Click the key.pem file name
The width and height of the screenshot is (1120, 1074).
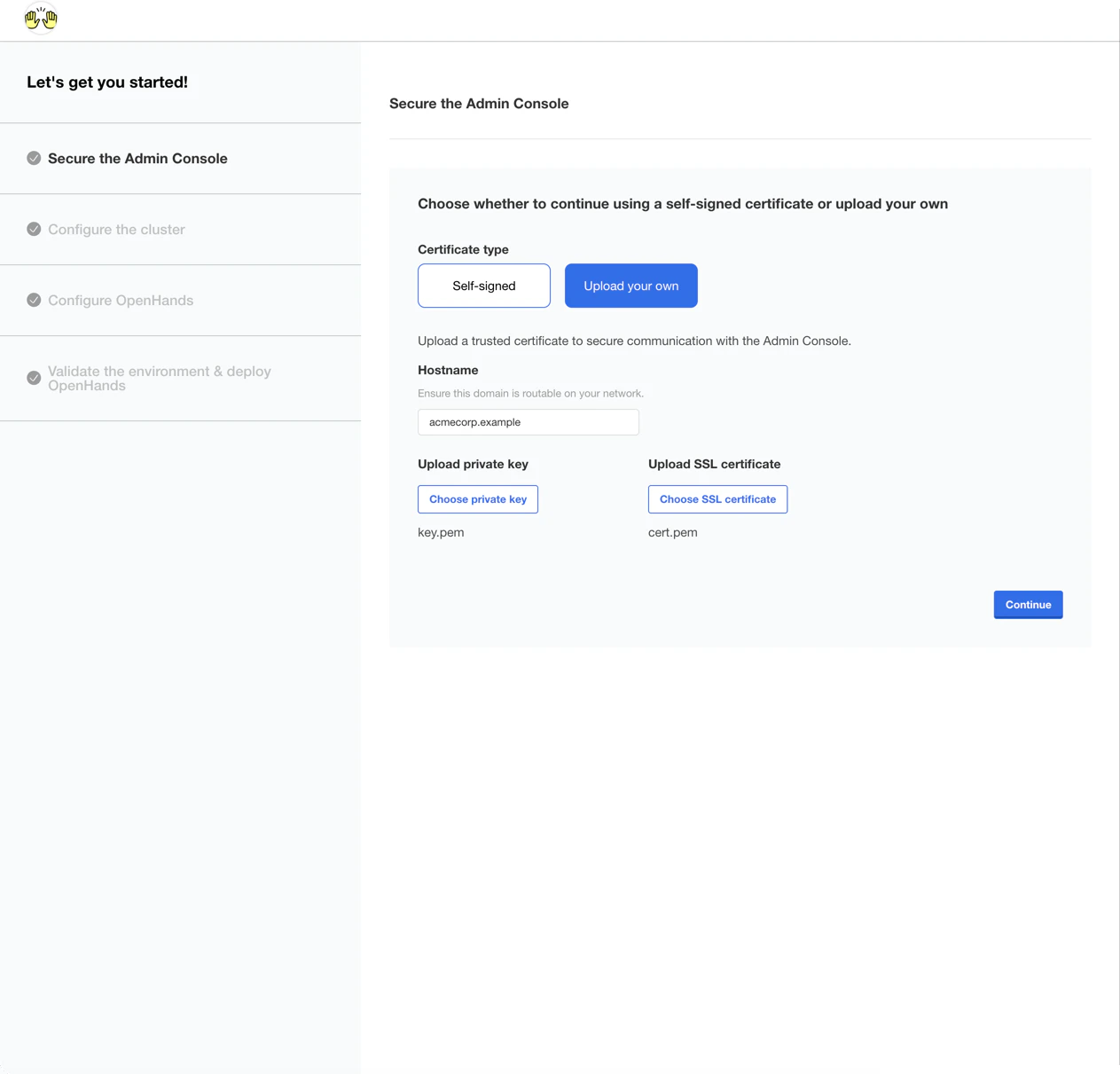[441, 532]
